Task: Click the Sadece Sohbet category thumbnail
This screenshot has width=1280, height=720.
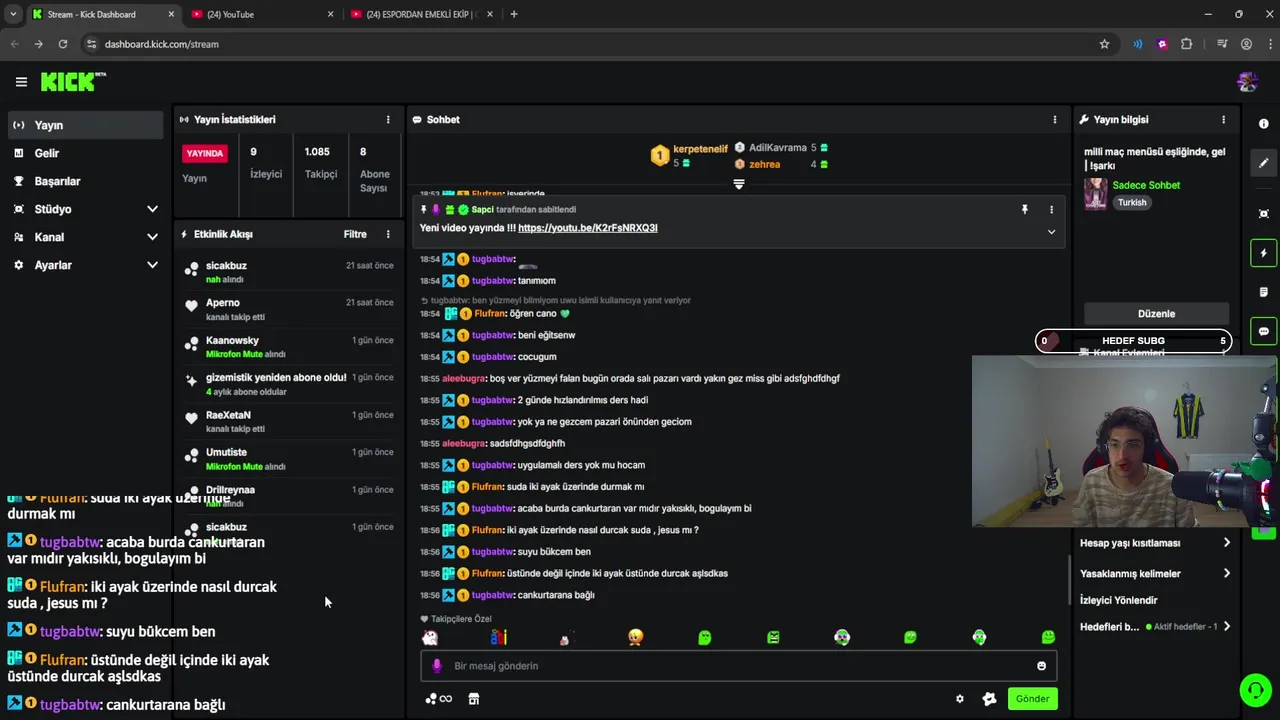Action: [x=1096, y=194]
